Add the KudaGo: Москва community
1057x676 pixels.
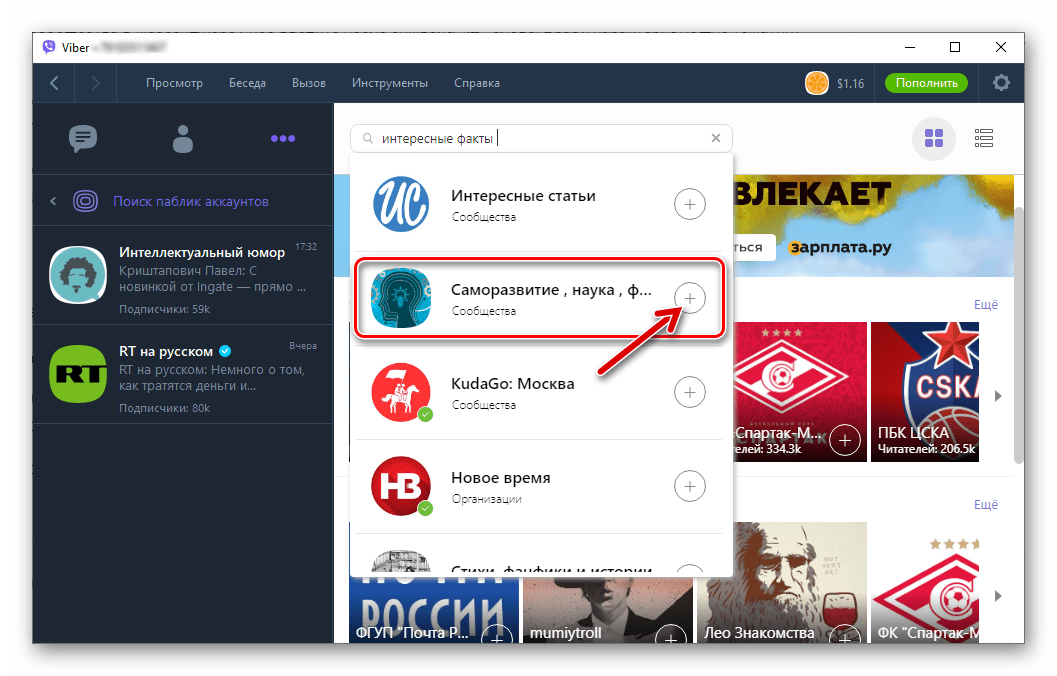coord(689,392)
